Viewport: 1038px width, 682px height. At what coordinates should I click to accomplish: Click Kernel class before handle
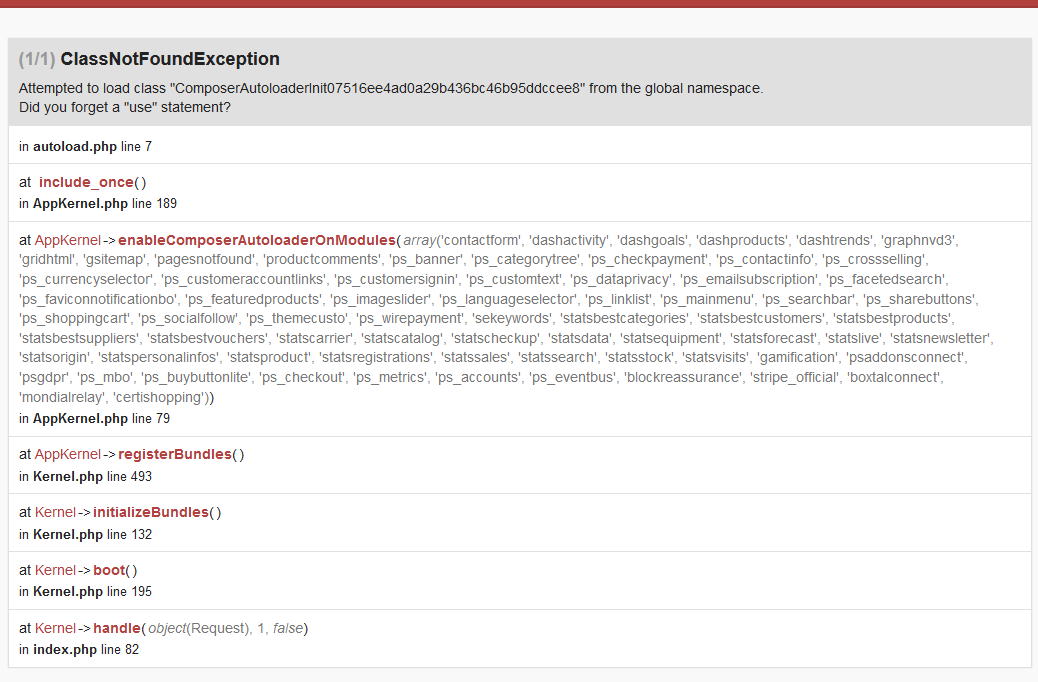pos(55,628)
